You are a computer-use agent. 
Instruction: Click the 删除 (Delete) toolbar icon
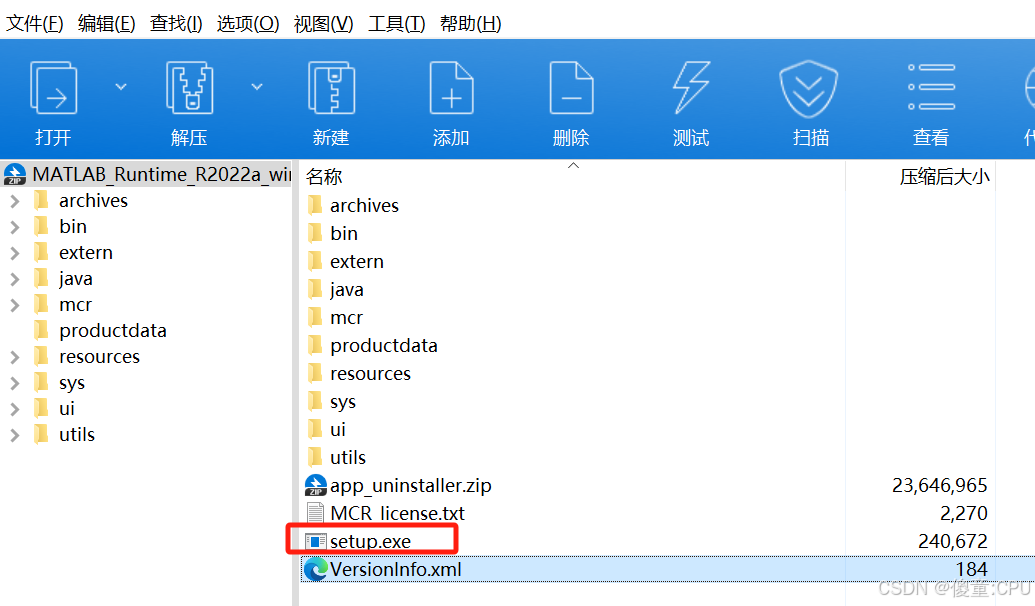pos(572,88)
